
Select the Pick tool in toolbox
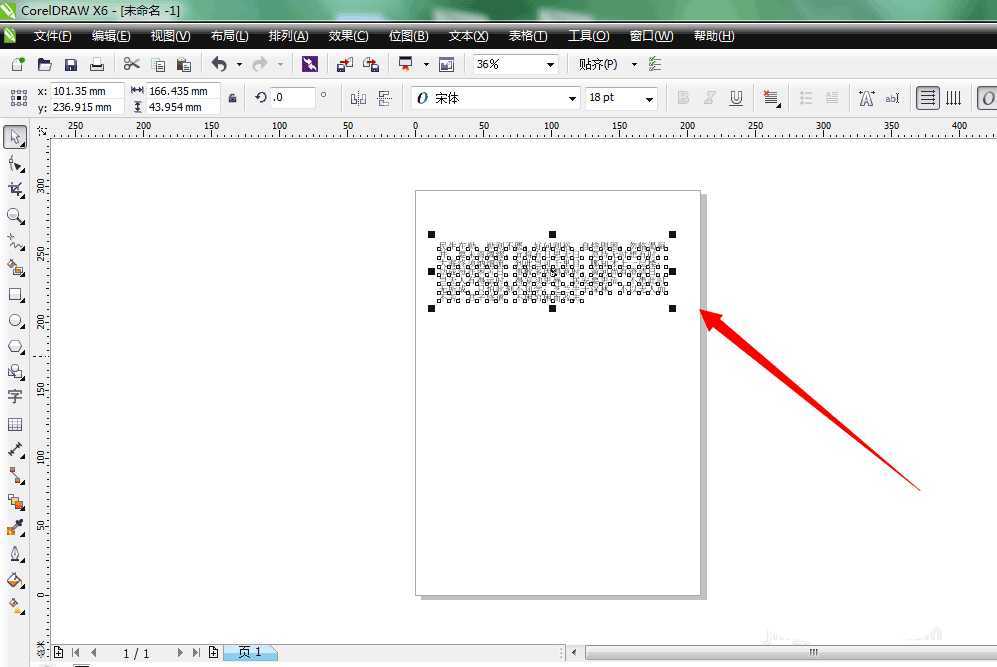tap(15, 136)
